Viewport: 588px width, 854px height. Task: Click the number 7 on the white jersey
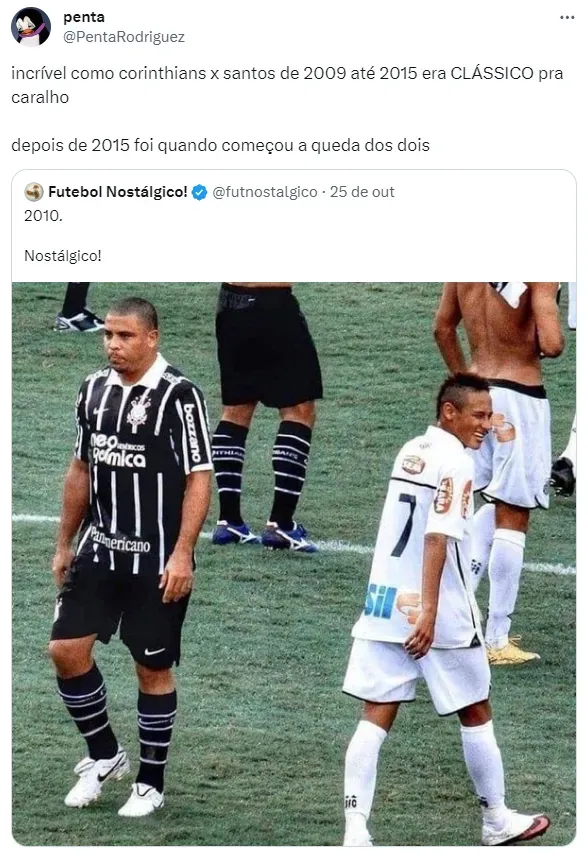[x=405, y=525]
